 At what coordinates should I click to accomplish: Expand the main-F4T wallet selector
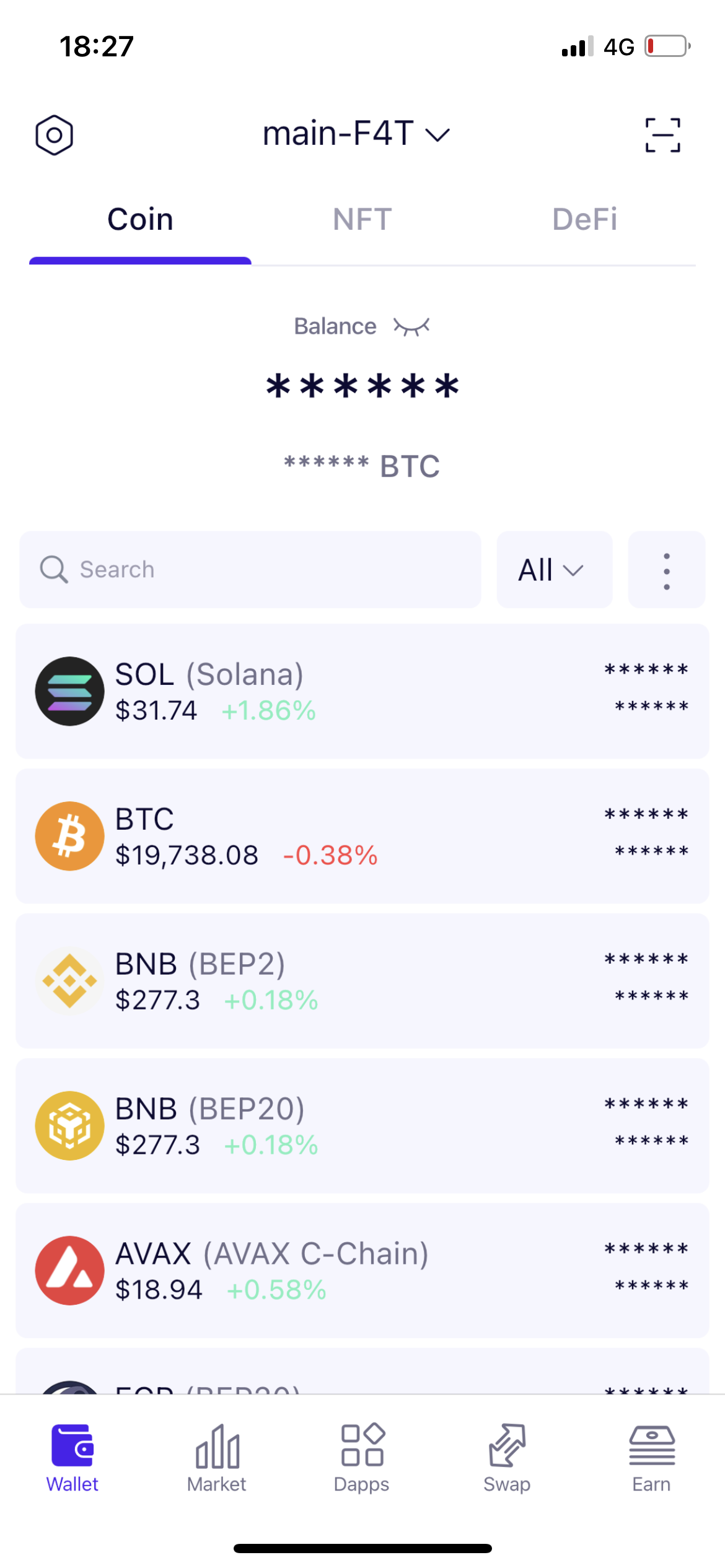pyautogui.click(x=356, y=134)
